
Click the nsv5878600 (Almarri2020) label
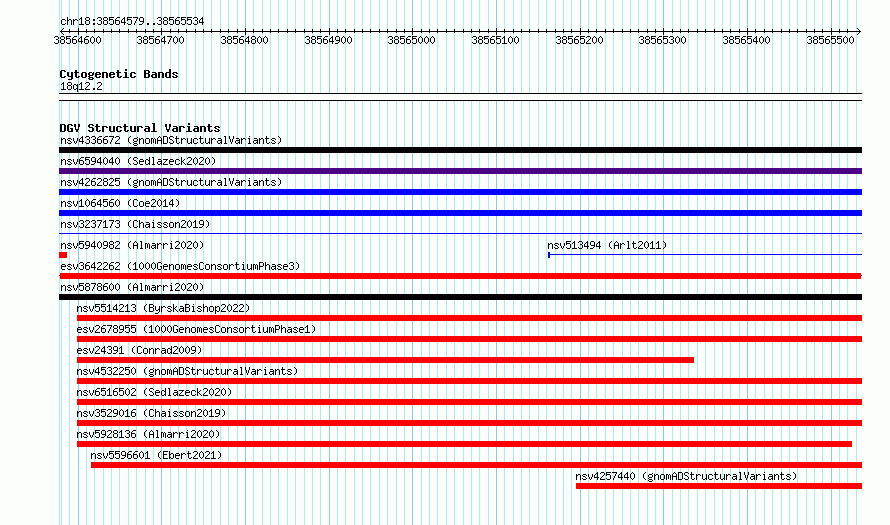[132, 287]
